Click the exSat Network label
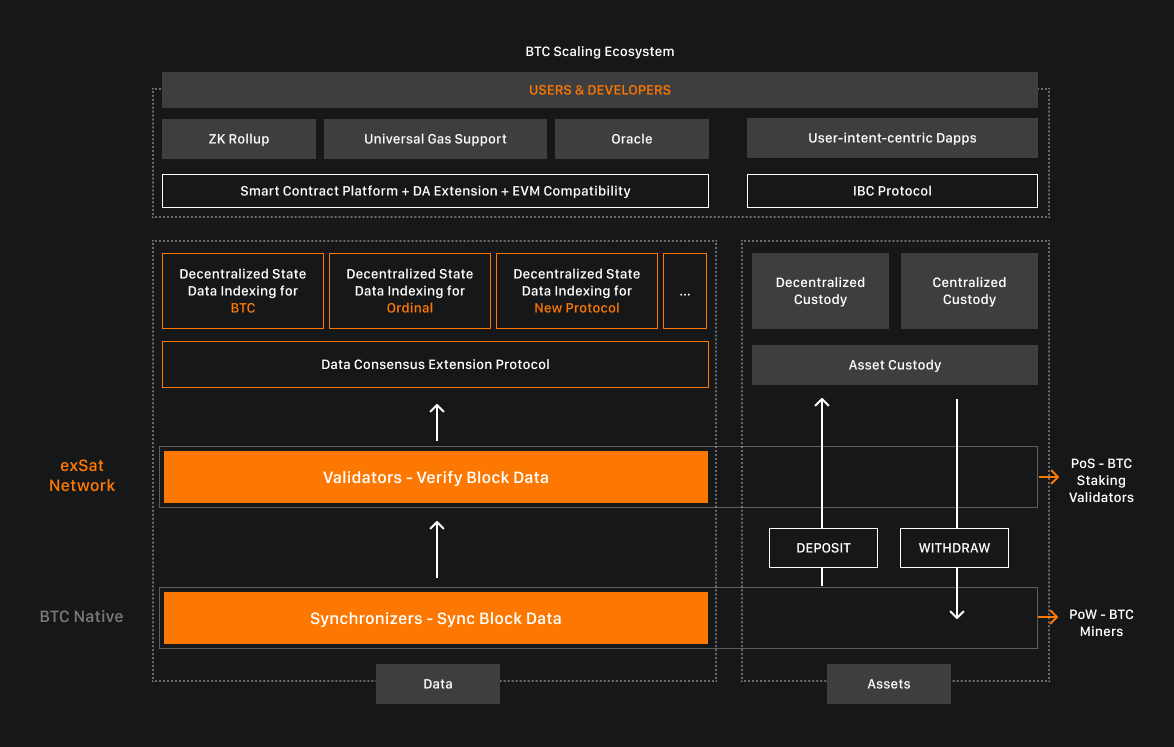 [82, 475]
